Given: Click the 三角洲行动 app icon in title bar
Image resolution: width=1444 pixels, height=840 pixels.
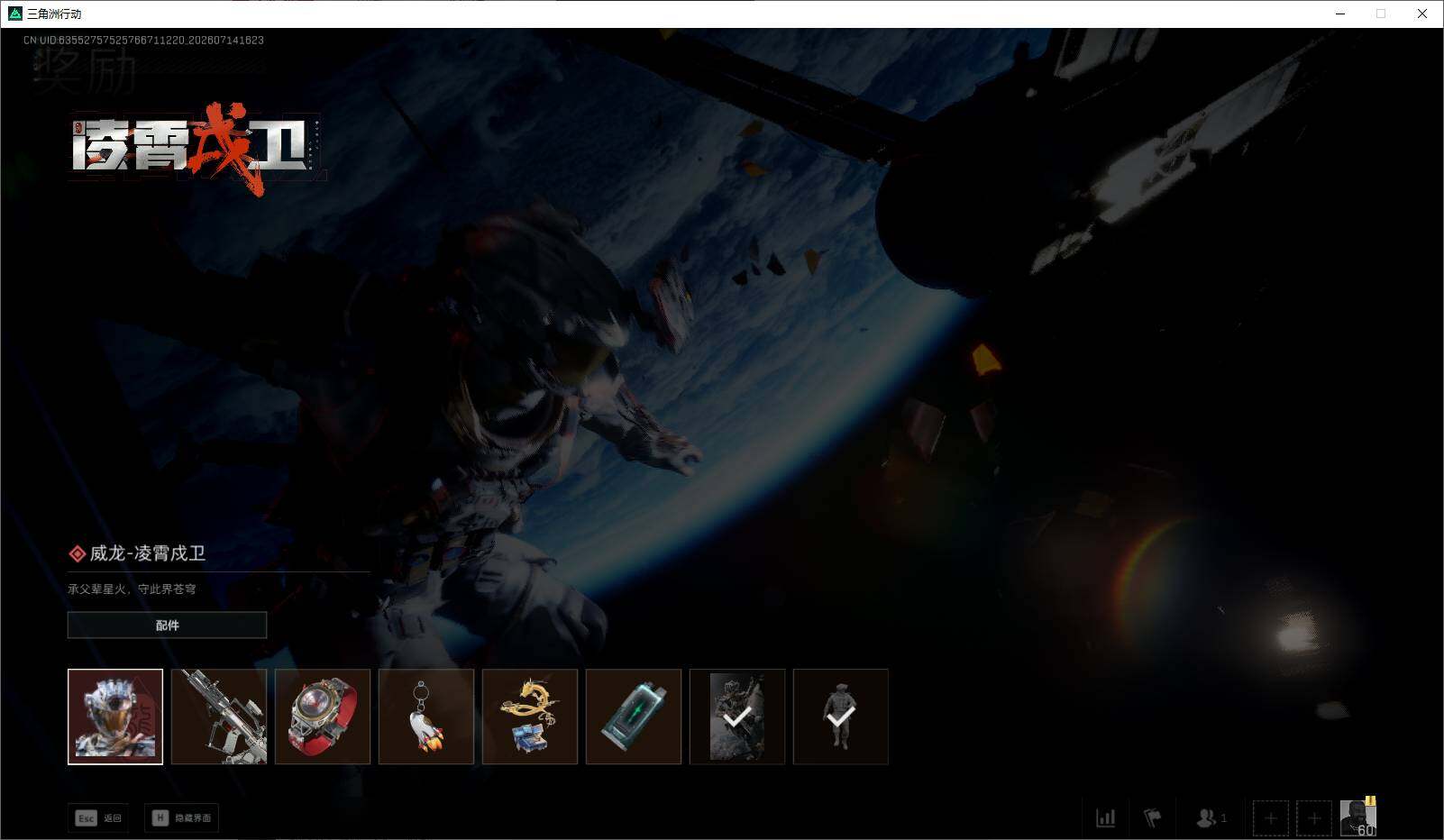Looking at the screenshot, I should 14,14.
